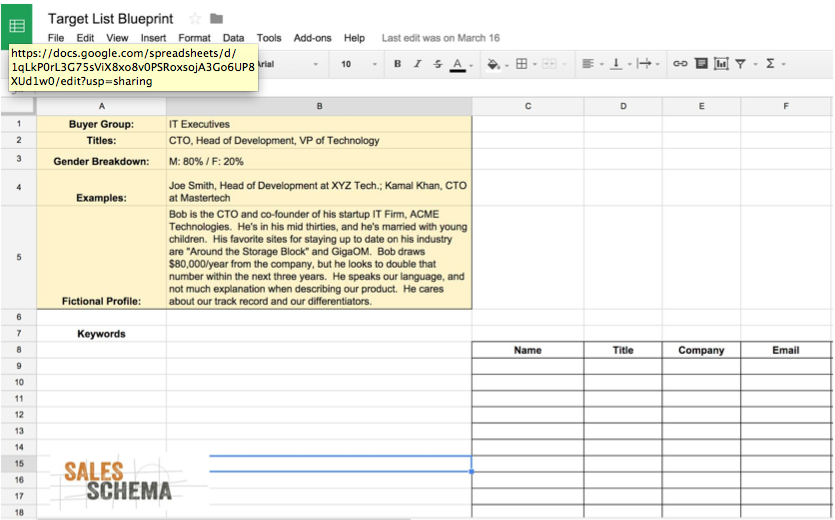Insert a comment icon

[701, 64]
